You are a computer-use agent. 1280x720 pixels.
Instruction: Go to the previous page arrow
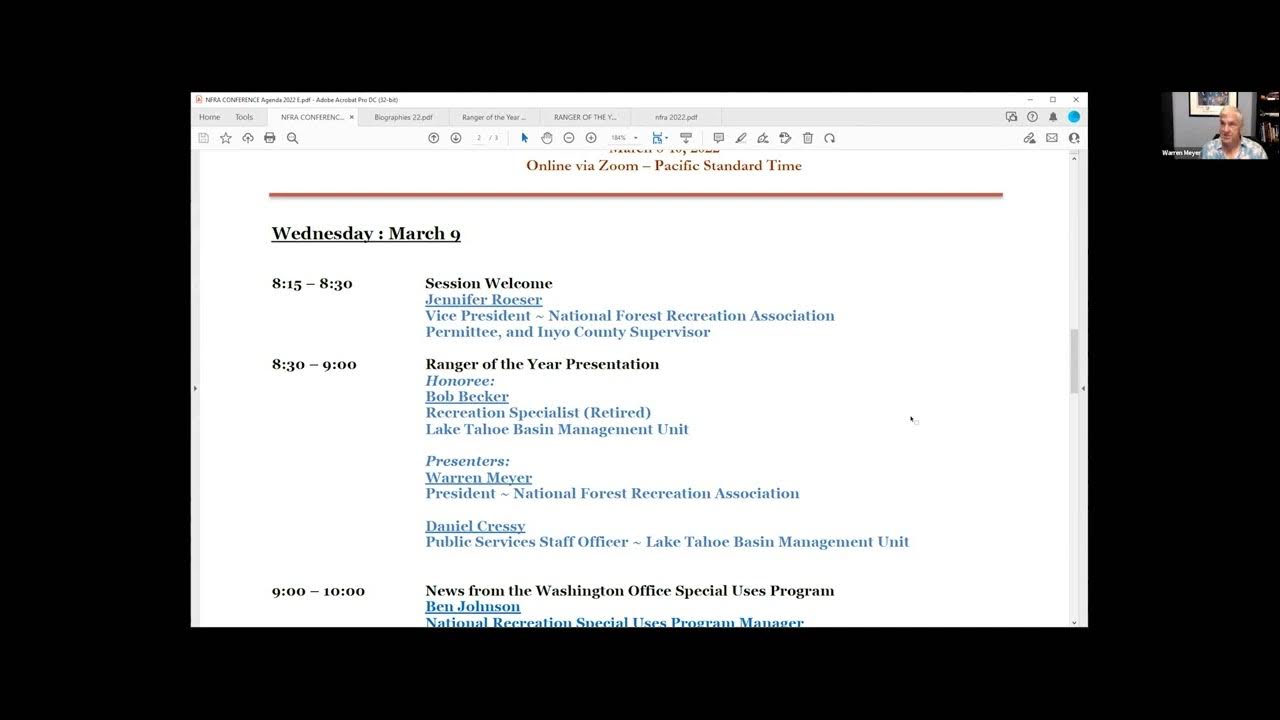click(x=433, y=138)
